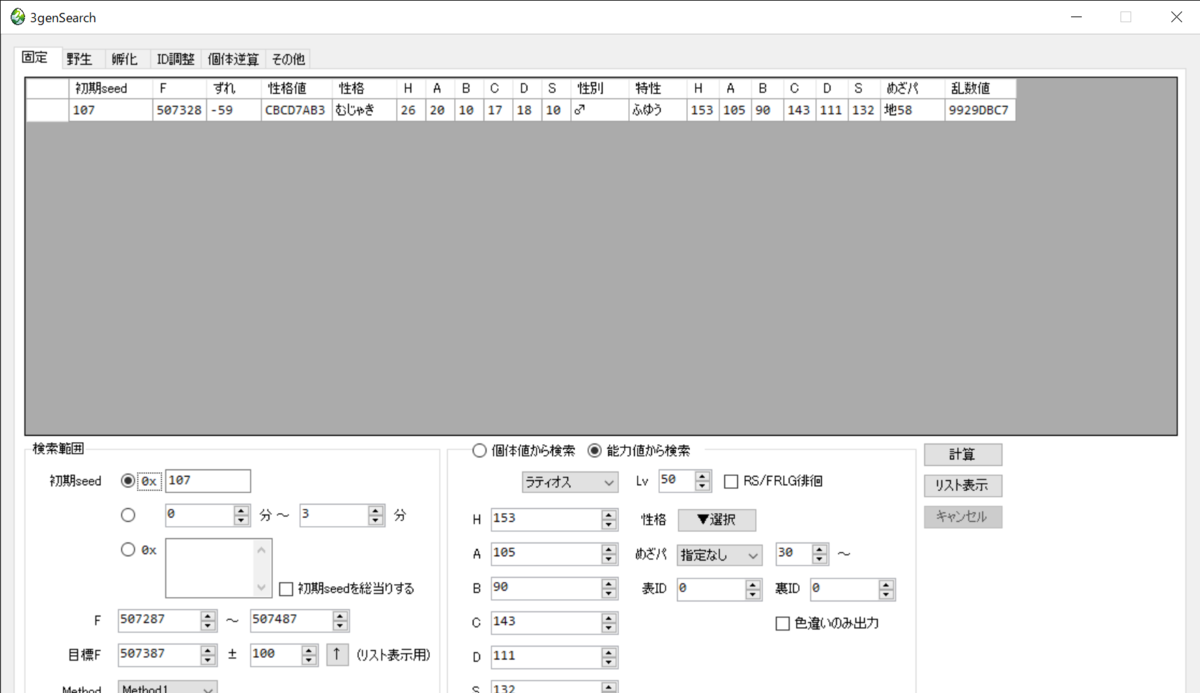1200x693 pixels.
Task: Click the -59 offset cell
Action: [232, 110]
